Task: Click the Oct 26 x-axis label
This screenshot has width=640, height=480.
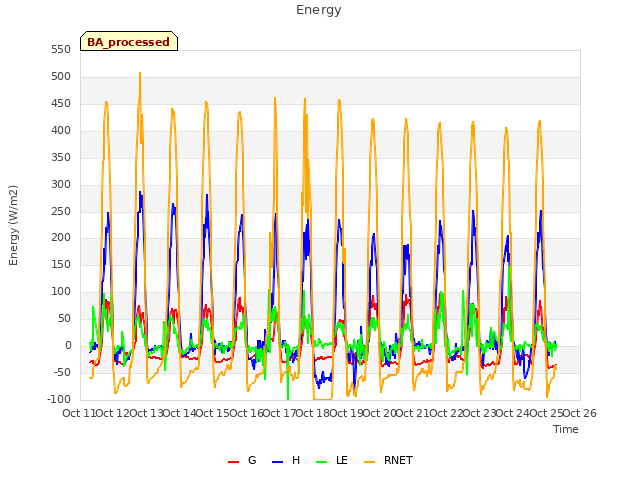Action: point(580,413)
